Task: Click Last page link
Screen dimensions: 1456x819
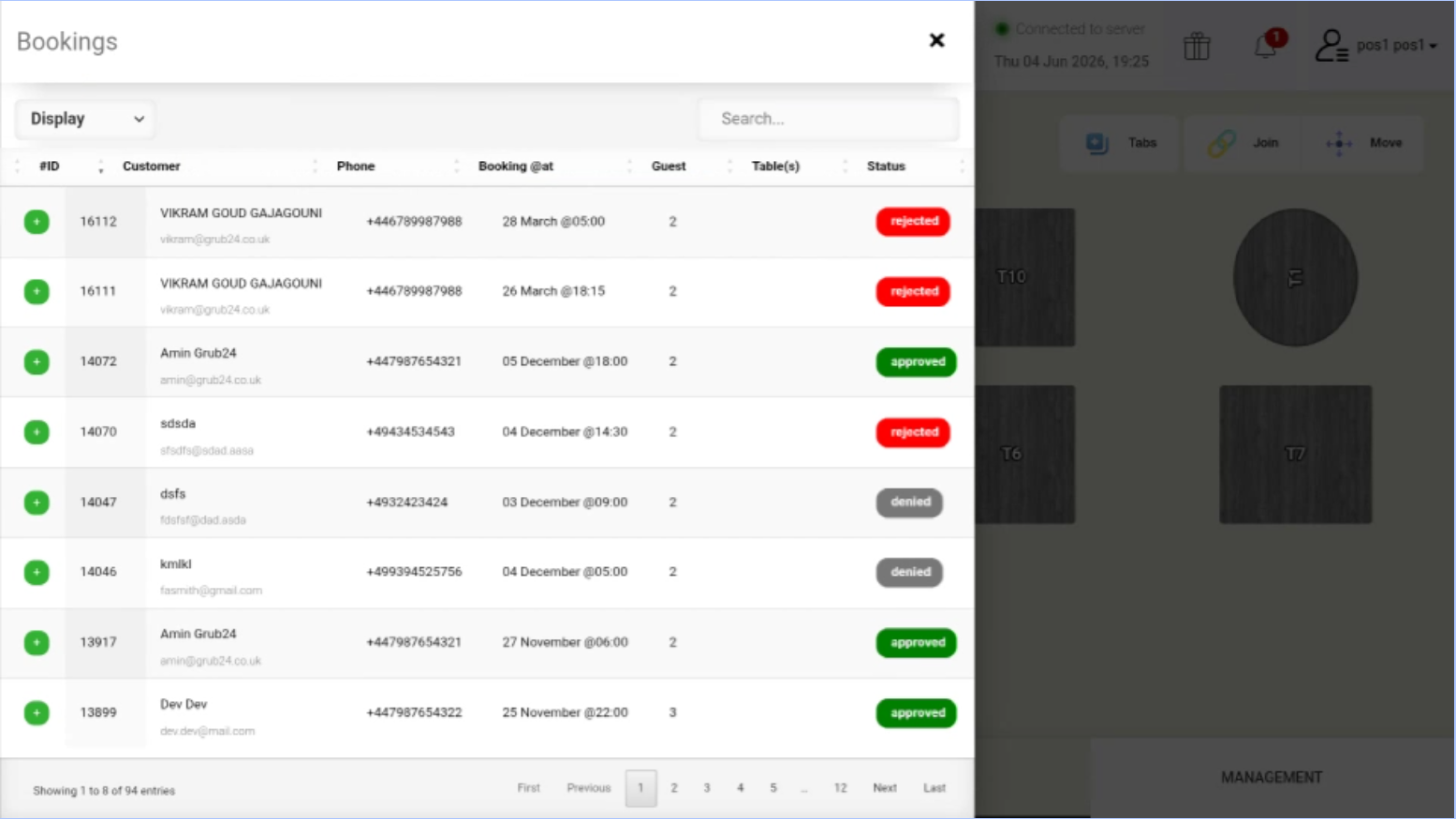Action: point(934,788)
